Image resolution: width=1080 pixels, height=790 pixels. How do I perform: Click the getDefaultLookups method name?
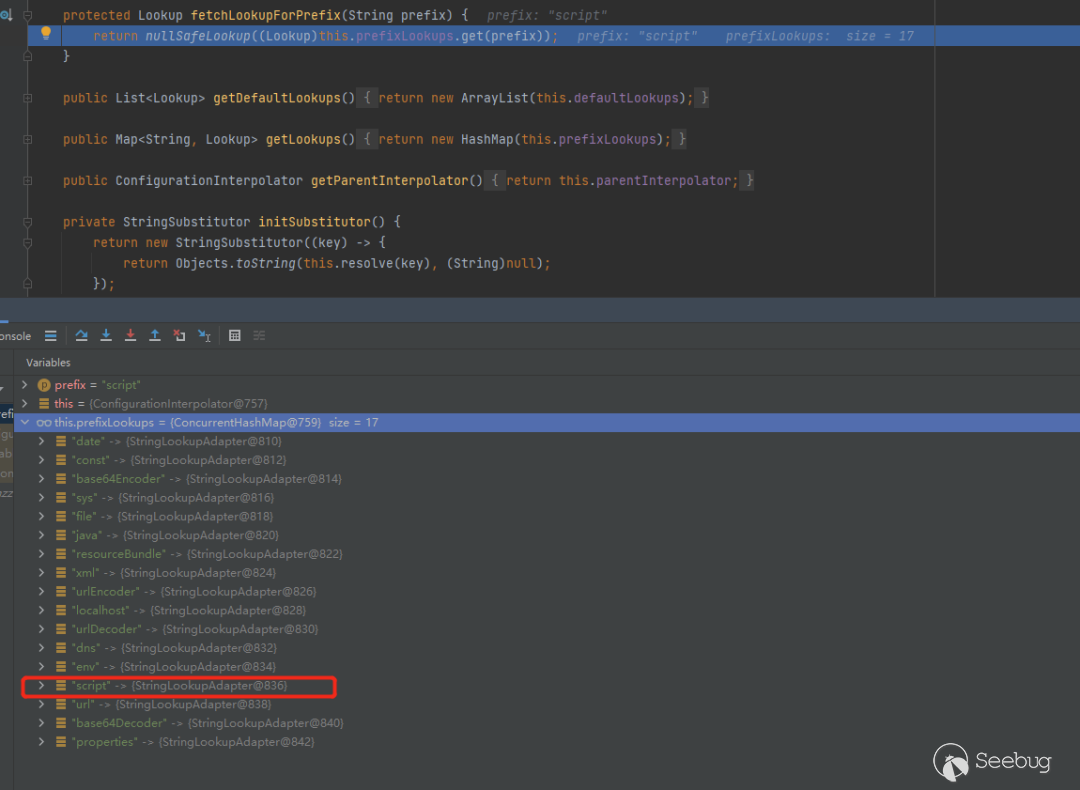pyautogui.click(x=277, y=98)
